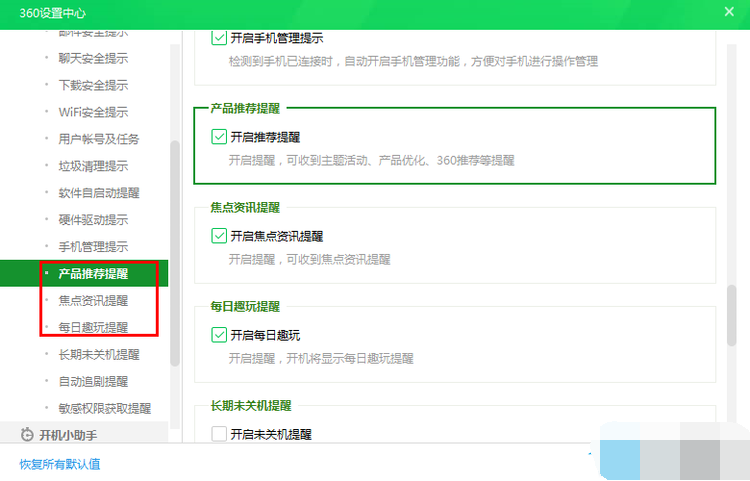Uncheck the 开启推荐提醒 checkbox
The image size is (750, 481).
coord(219,137)
